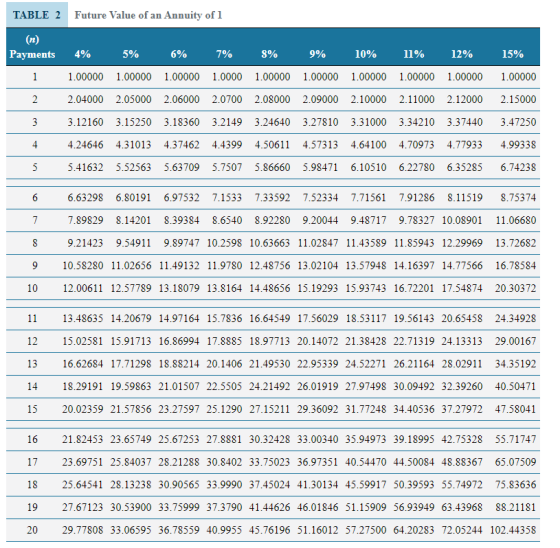Viewport: 560px width, 548px height.
Task: Select the 9% column header
Action: [x=318, y=54]
